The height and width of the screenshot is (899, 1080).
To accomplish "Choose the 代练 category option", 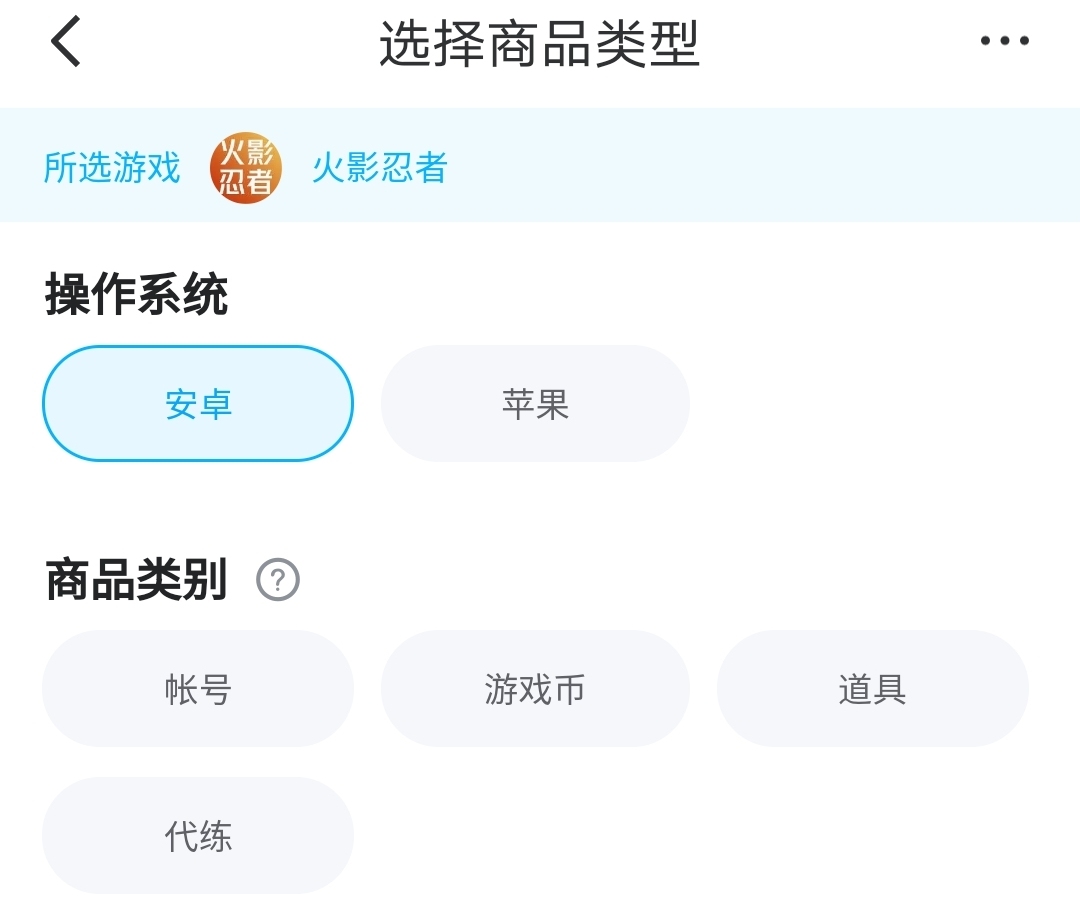I will (x=198, y=836).
